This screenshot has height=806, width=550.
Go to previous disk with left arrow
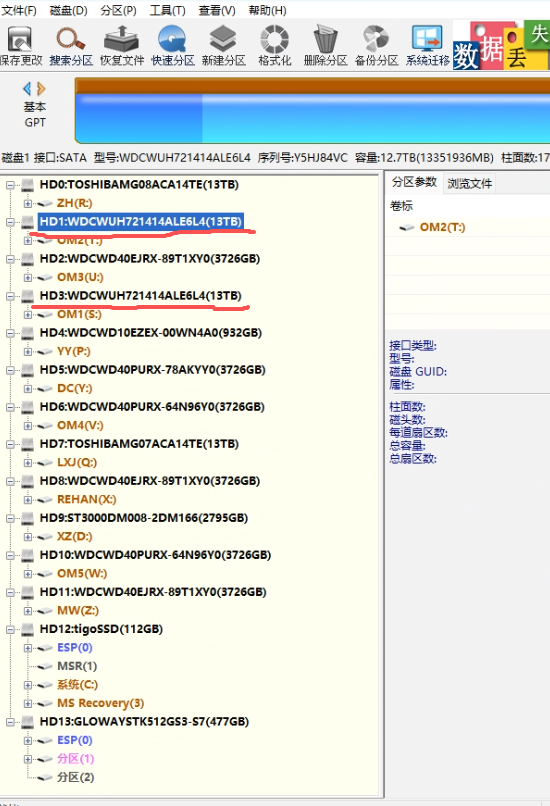pyautogui.click(x=27, y=89)
